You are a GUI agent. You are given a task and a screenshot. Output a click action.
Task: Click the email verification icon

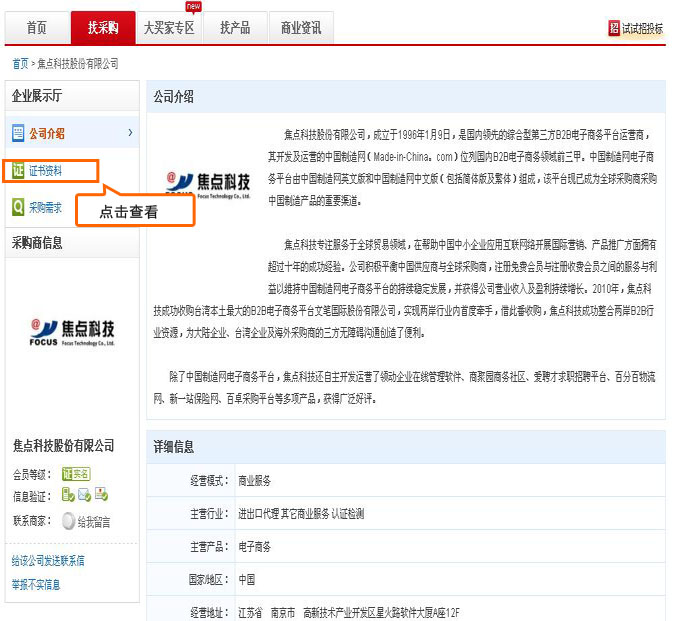point(85,495)
